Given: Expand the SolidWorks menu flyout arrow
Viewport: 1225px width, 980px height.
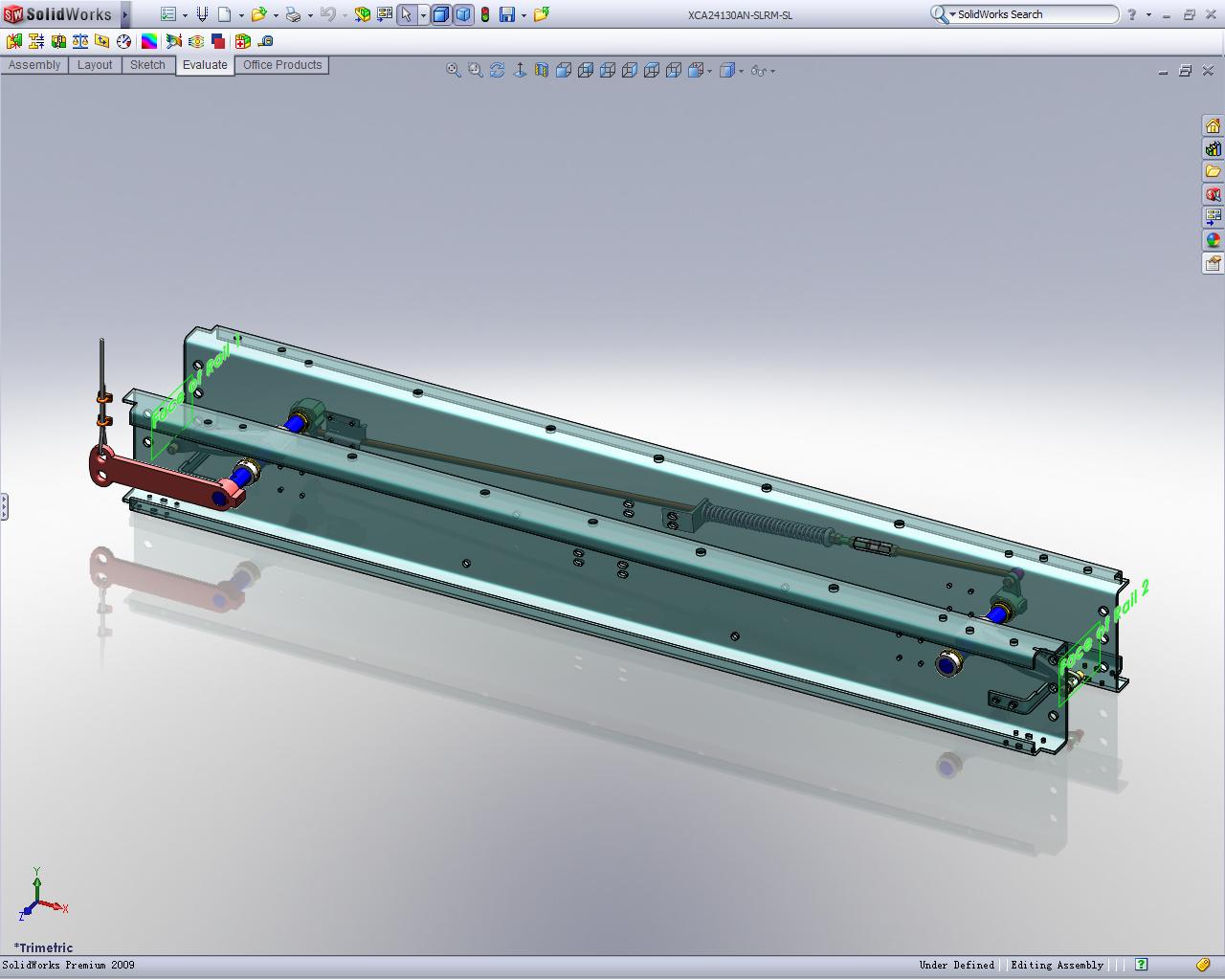Looking at the screenshot, I should click(x=124, y=14).
